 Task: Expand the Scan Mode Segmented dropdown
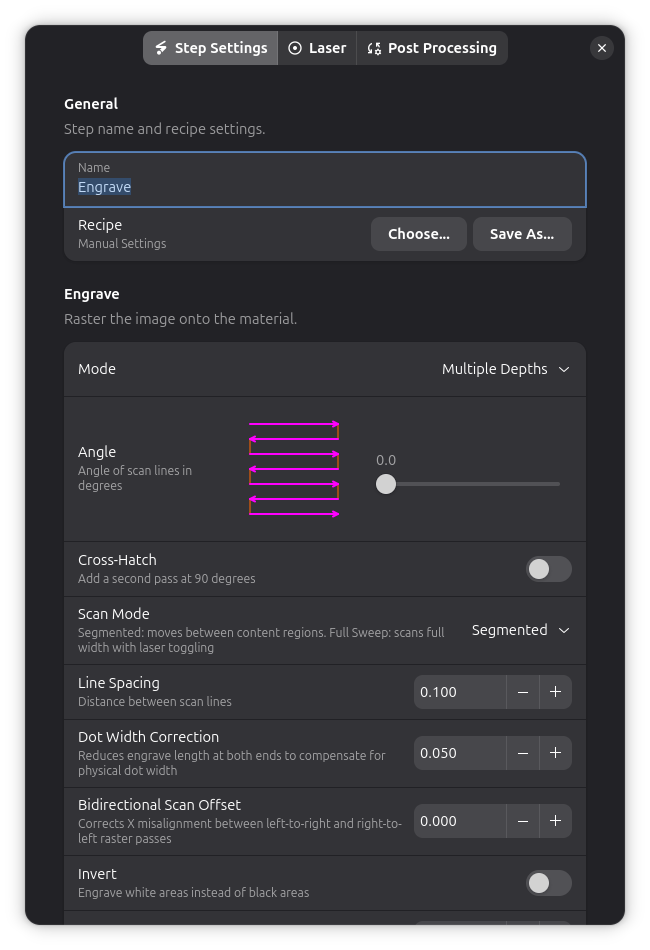point(521,630)
